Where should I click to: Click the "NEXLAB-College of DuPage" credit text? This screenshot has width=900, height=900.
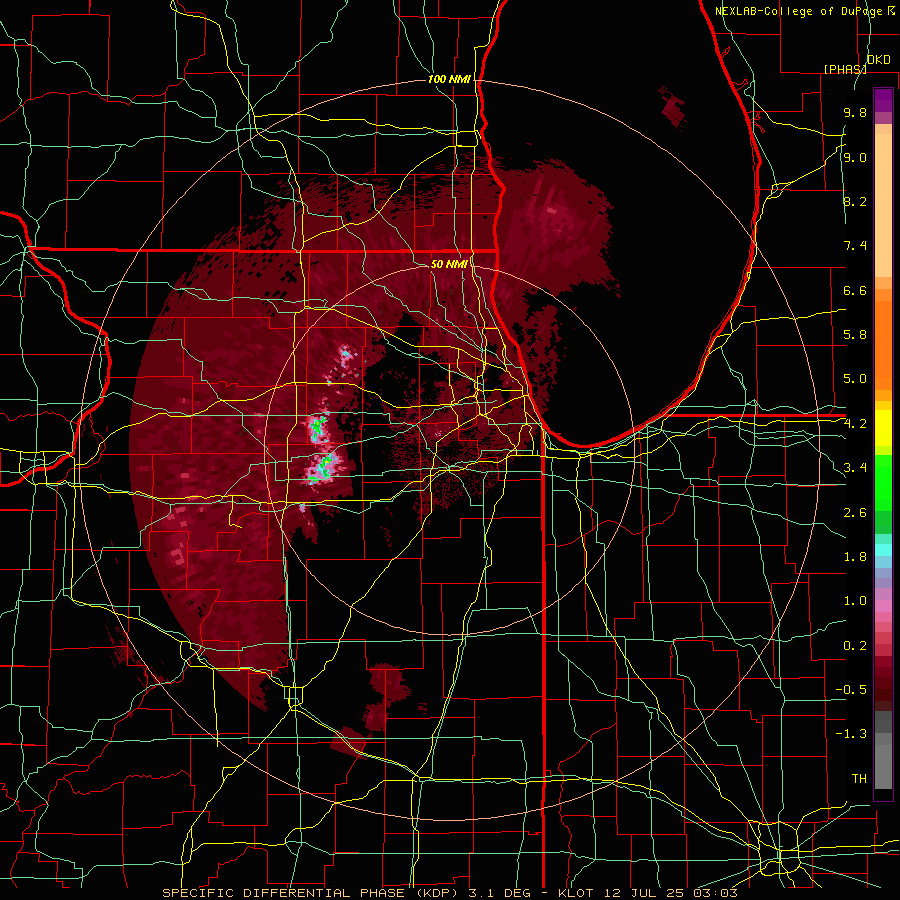tap(798, 11)
